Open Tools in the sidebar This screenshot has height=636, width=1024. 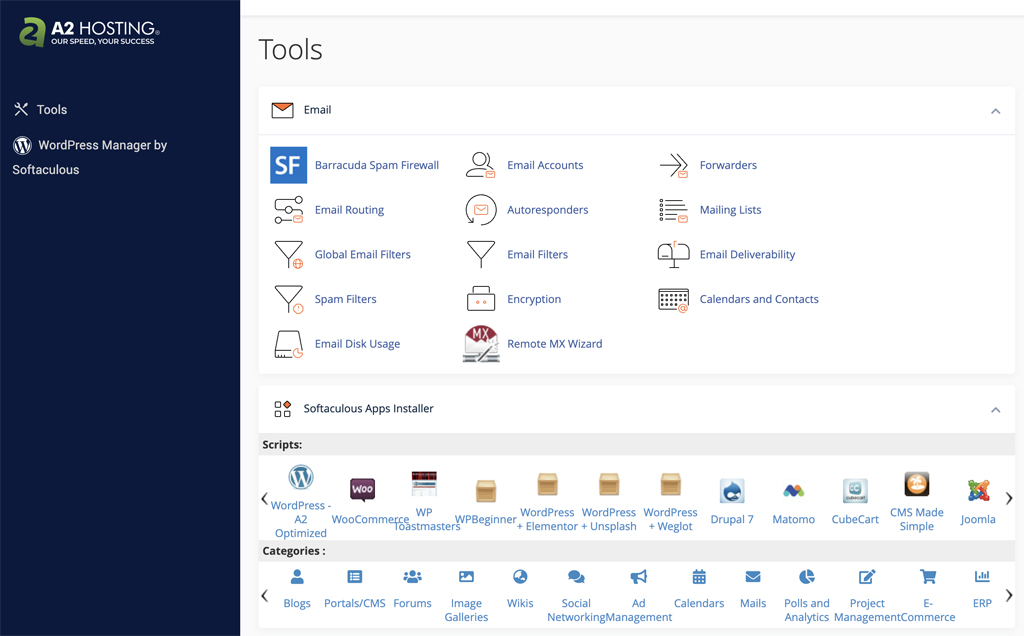click(x=40, y=110)
